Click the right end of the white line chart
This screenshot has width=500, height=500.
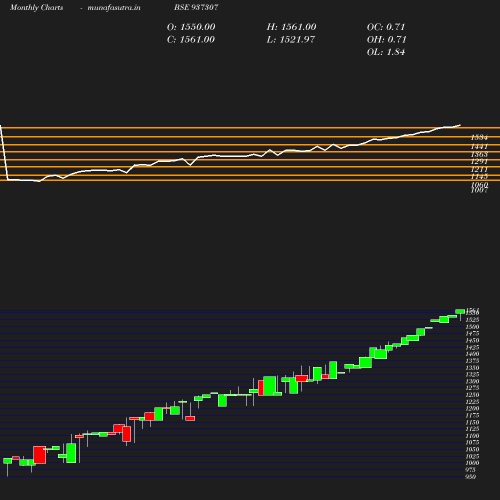(x=460, y=125)
